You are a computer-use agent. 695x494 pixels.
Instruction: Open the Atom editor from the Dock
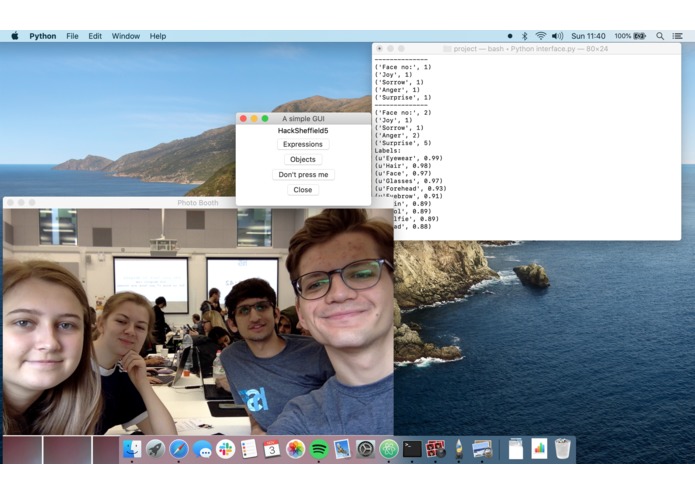pos(389,449)
